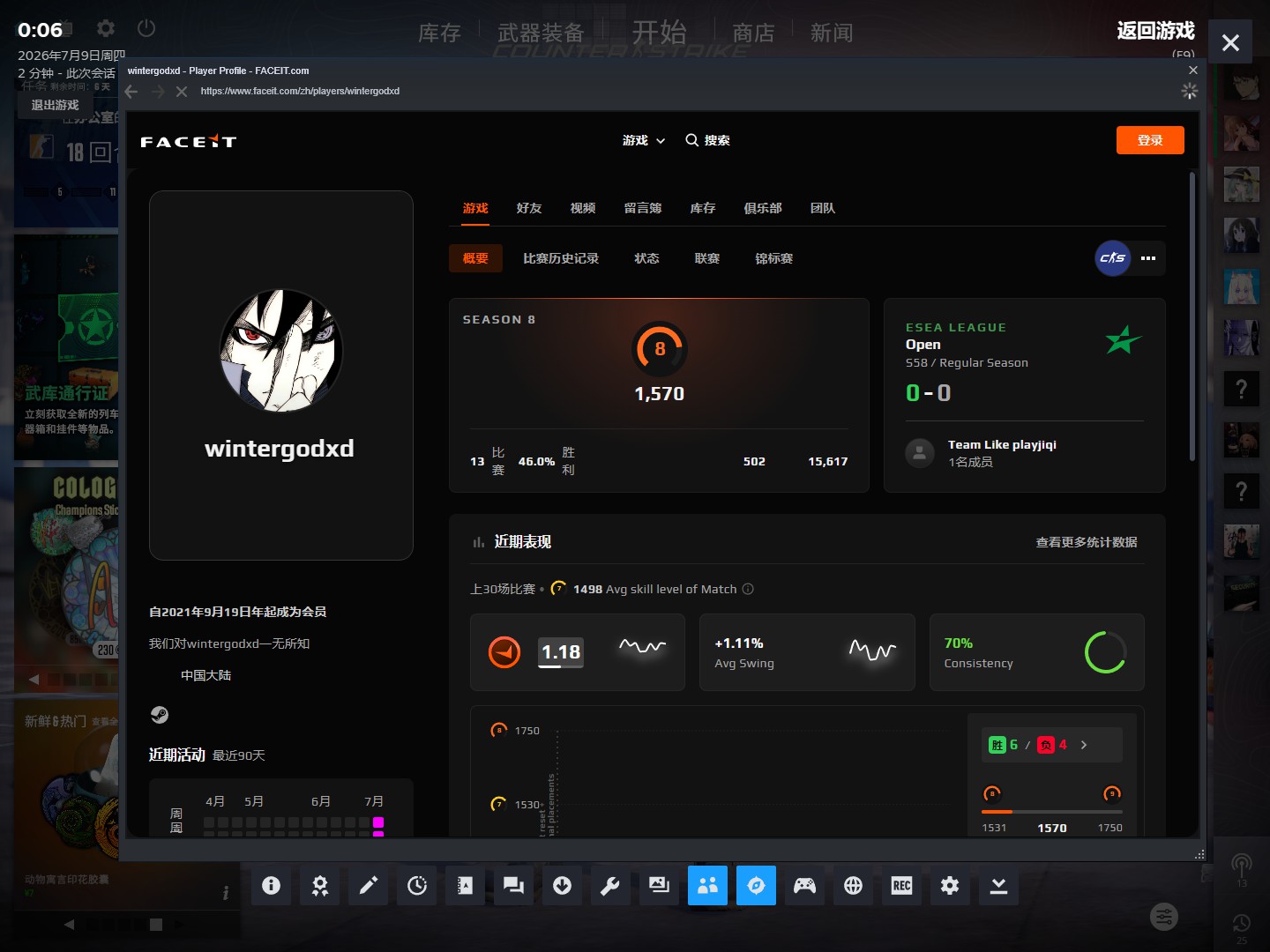Expand the win/loss chevron arrow
Image resolution: width=1270 pixels, height=952 pixels.
(1084, 745)
